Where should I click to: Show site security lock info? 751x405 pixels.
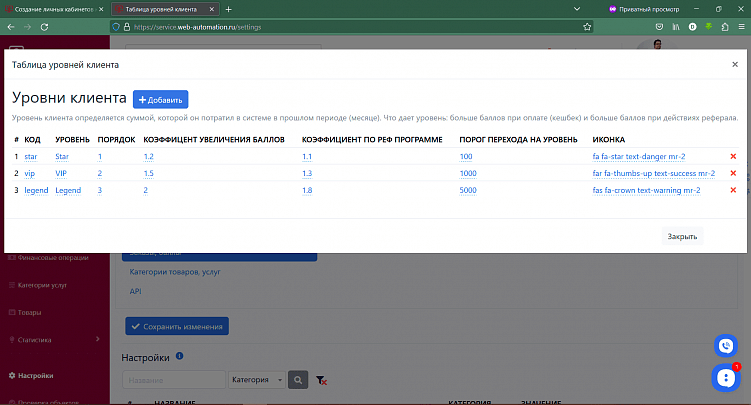tap(127, 27)
